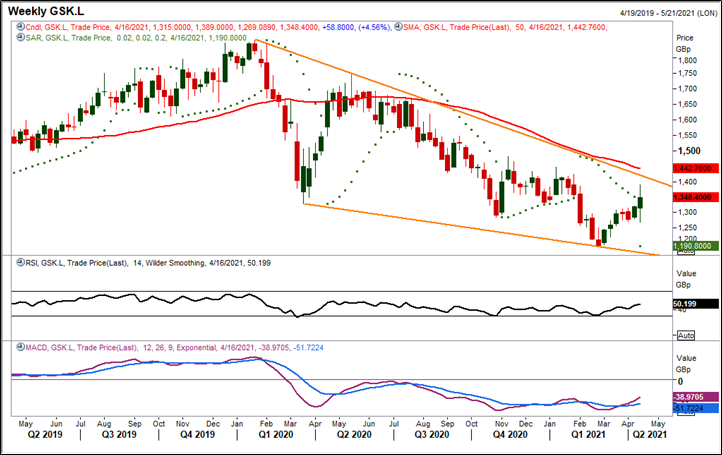The height and width of the screenshot is (455, 722).
Task: Select the SAR, GSK.L, Trade Price legend text
Action: click(x=68, y=38)
